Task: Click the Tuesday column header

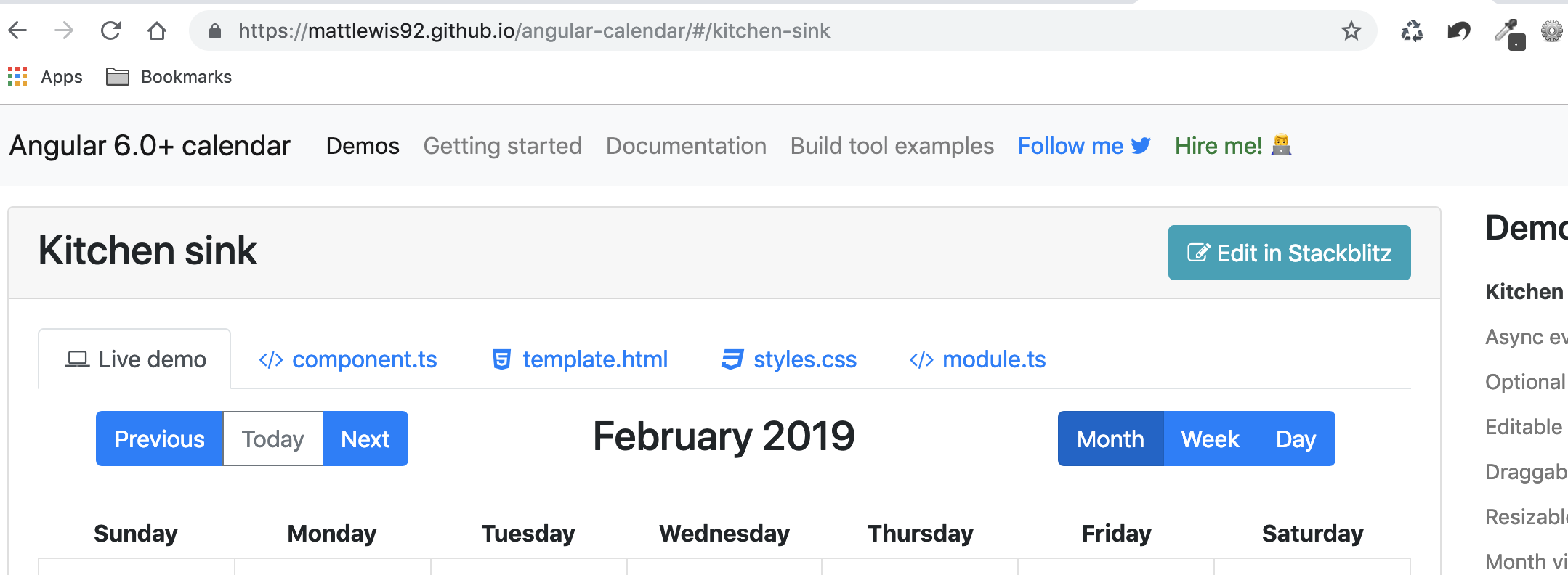Action: click(x=528, y=534)
